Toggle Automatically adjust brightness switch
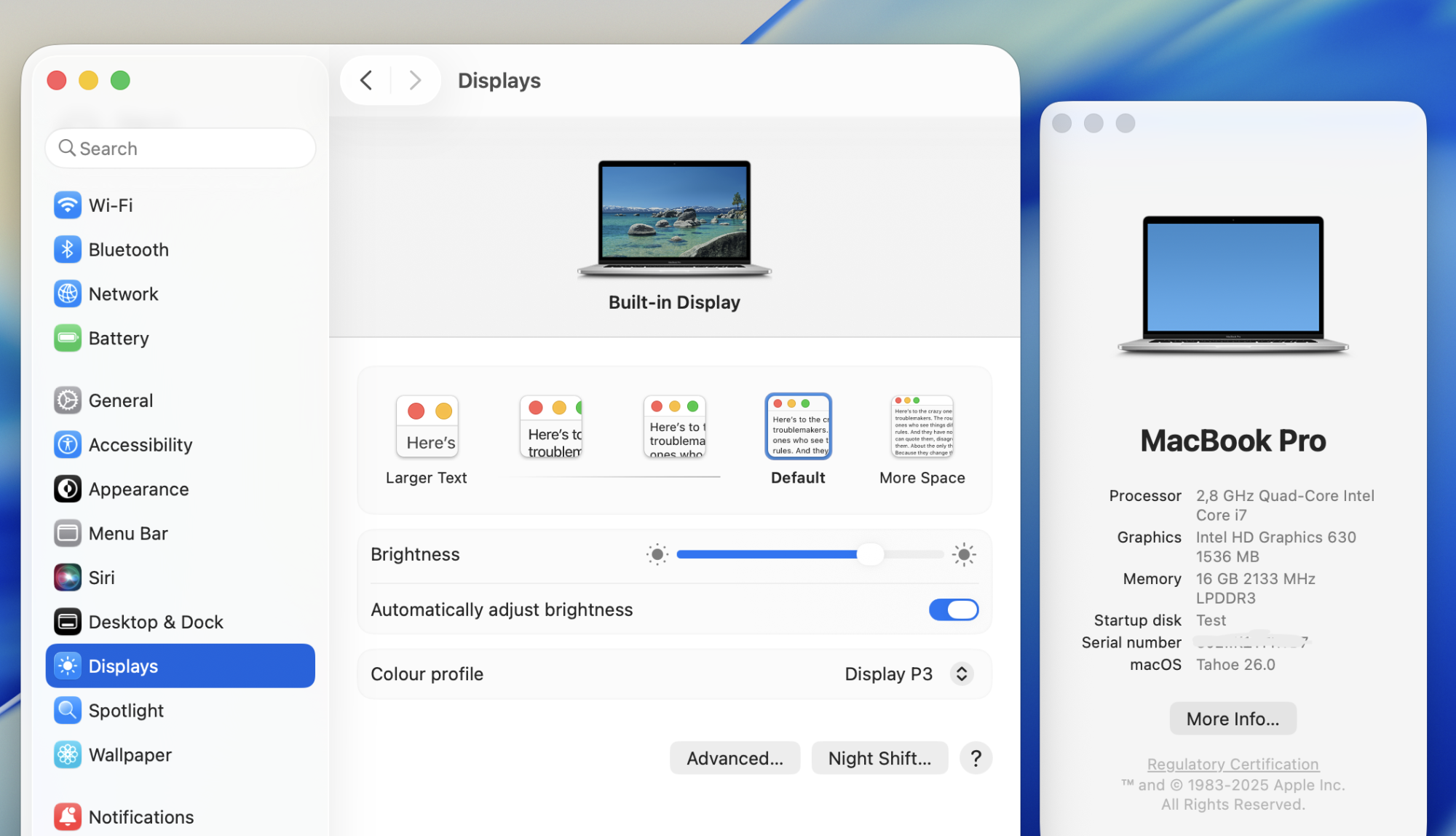1456x836 pixels. (x=953, y=610)
